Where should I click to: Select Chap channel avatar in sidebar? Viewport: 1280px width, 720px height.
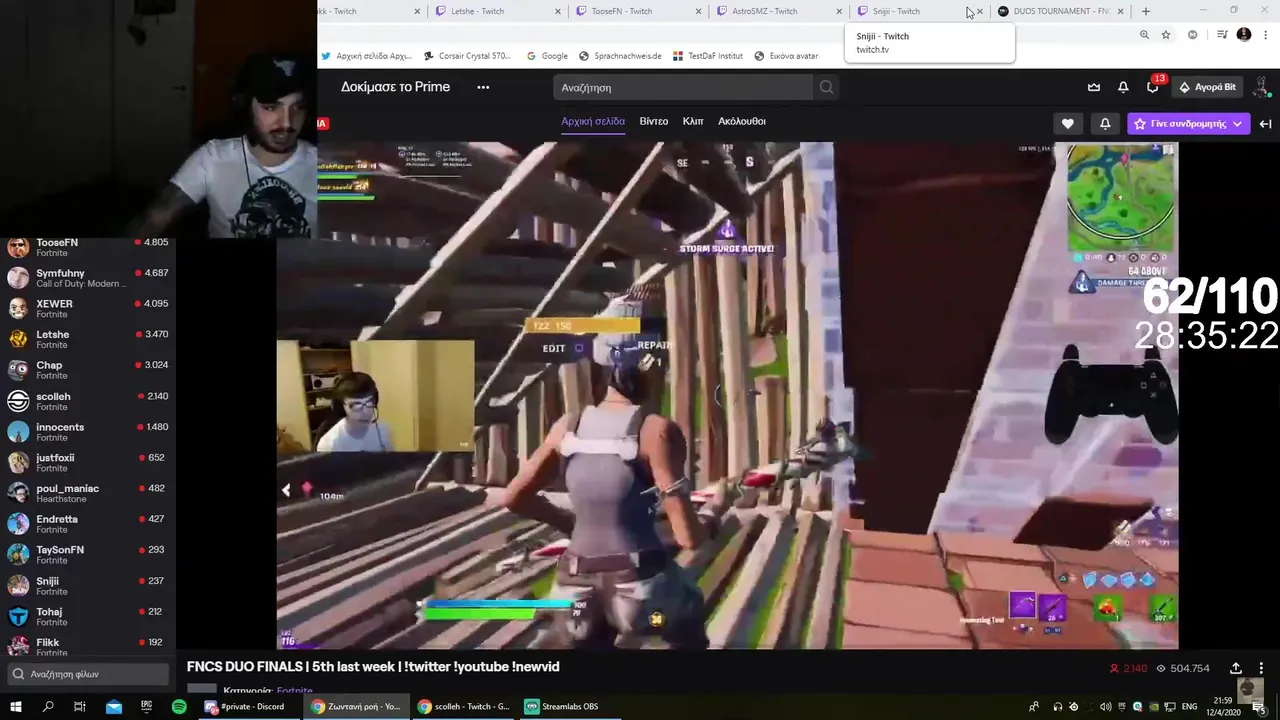18,370
